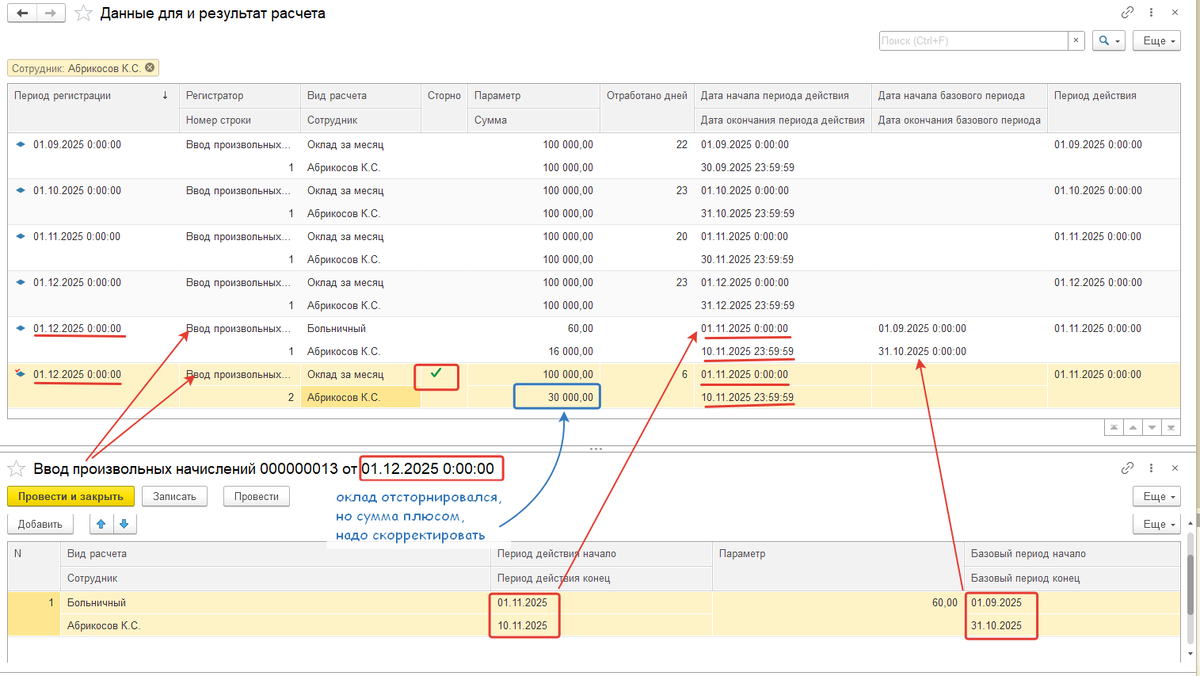
Task: Select the '16 000,00' sum cell
Action: pos(534,351)
